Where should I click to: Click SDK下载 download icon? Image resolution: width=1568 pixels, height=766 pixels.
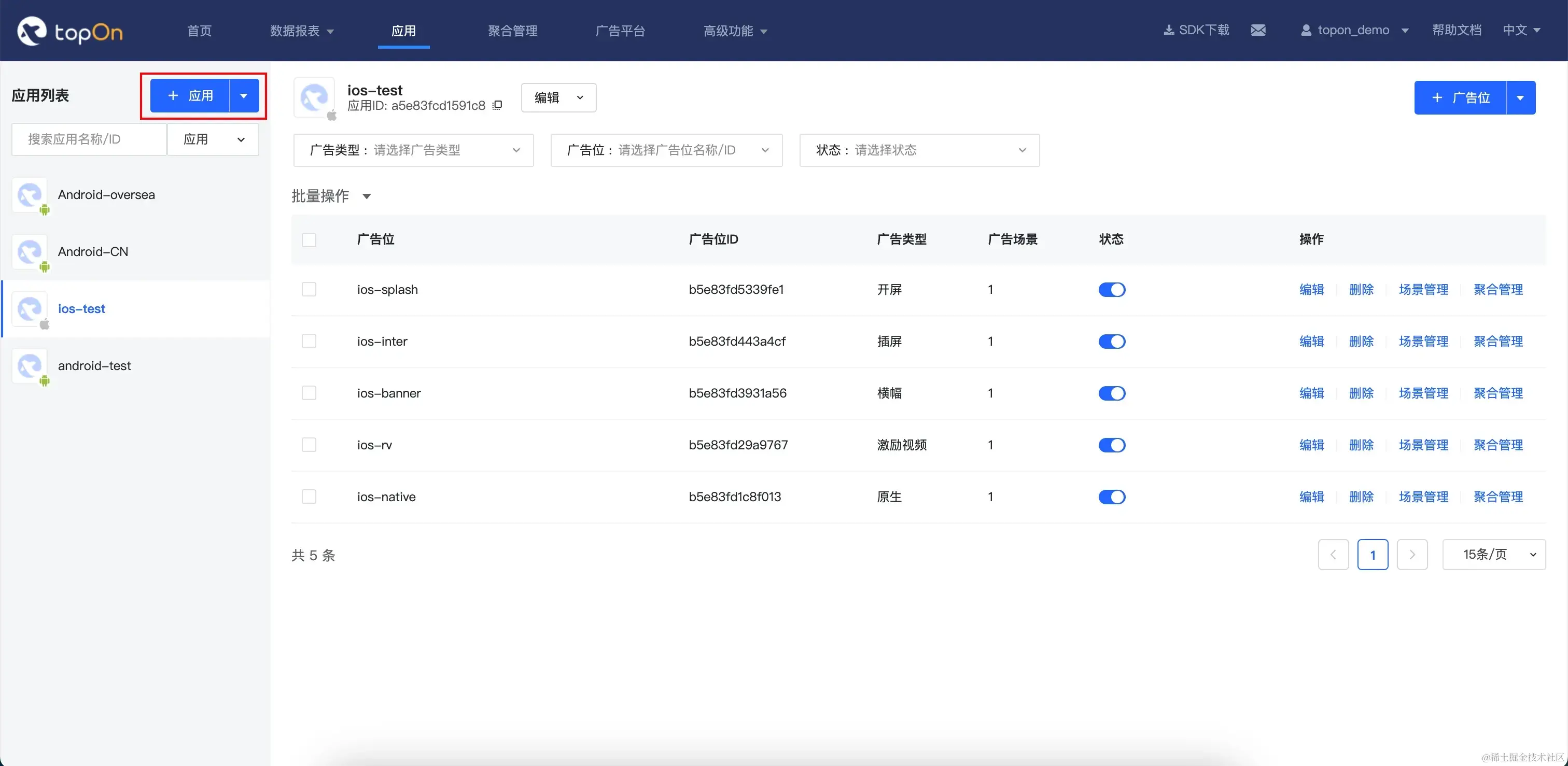(x=1169, y=31)
